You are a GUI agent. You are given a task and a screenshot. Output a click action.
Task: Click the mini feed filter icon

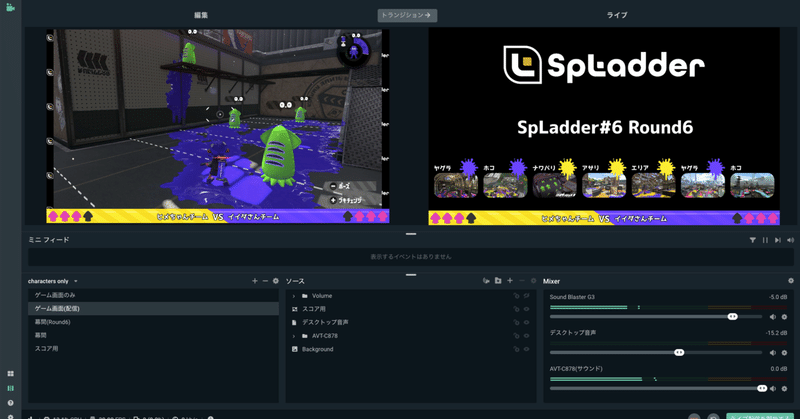point(753,240)
